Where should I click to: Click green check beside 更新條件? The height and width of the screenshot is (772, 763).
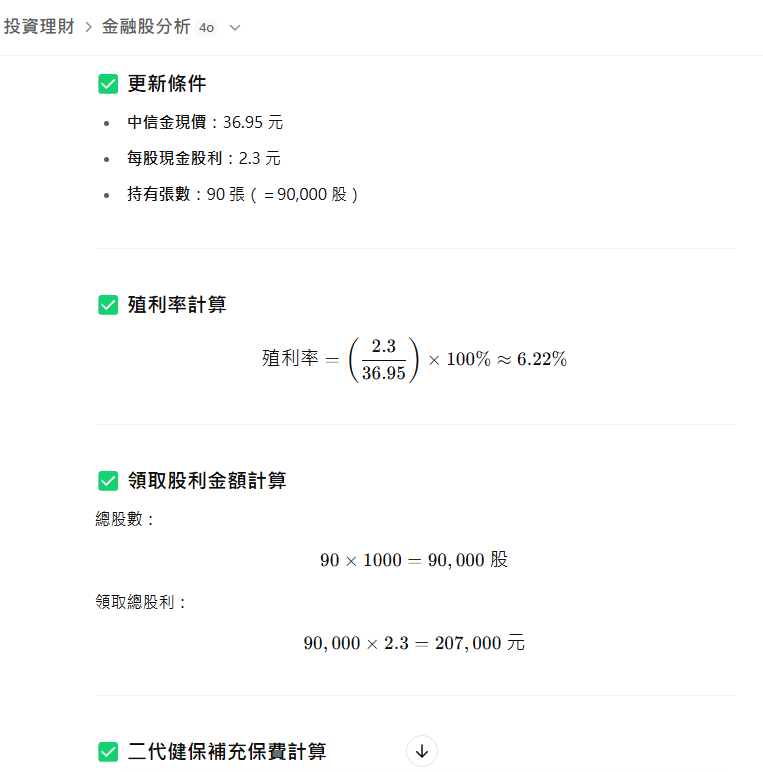point(108,84)
